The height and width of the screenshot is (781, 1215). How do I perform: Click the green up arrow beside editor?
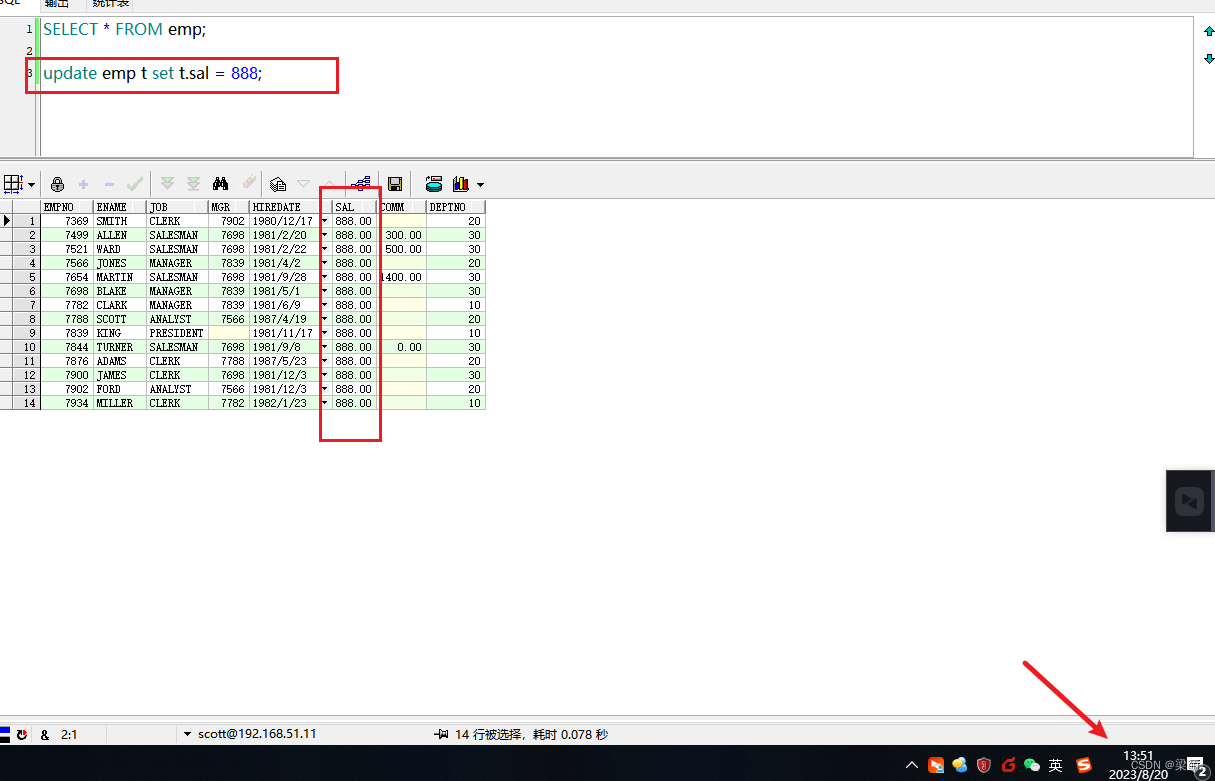pyautogui.click(x=1208, y=32)
